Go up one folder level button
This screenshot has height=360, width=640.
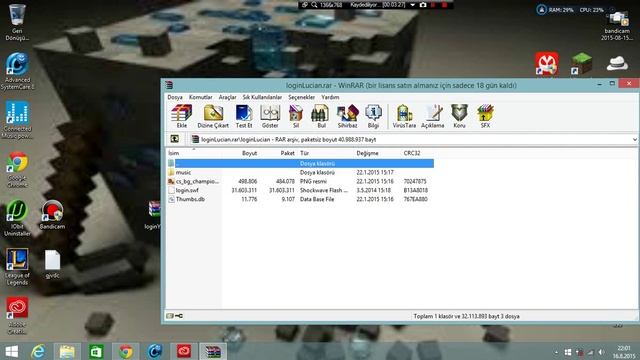tap(174, 139)
